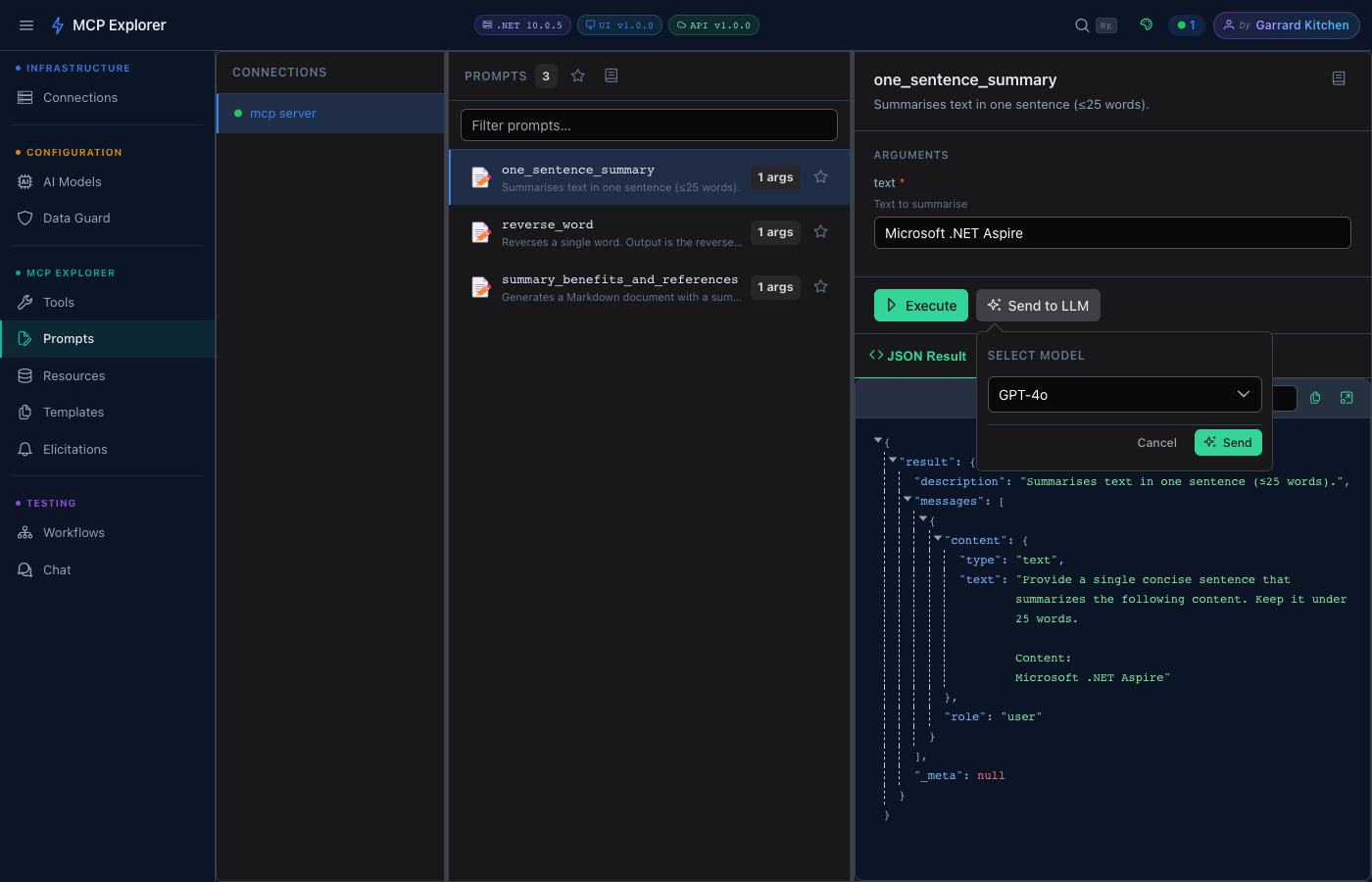The width and height of the screenshot is (1372, 882).
Task: Cancel the Send to LLM dialog
Action: pos(1156,442)
